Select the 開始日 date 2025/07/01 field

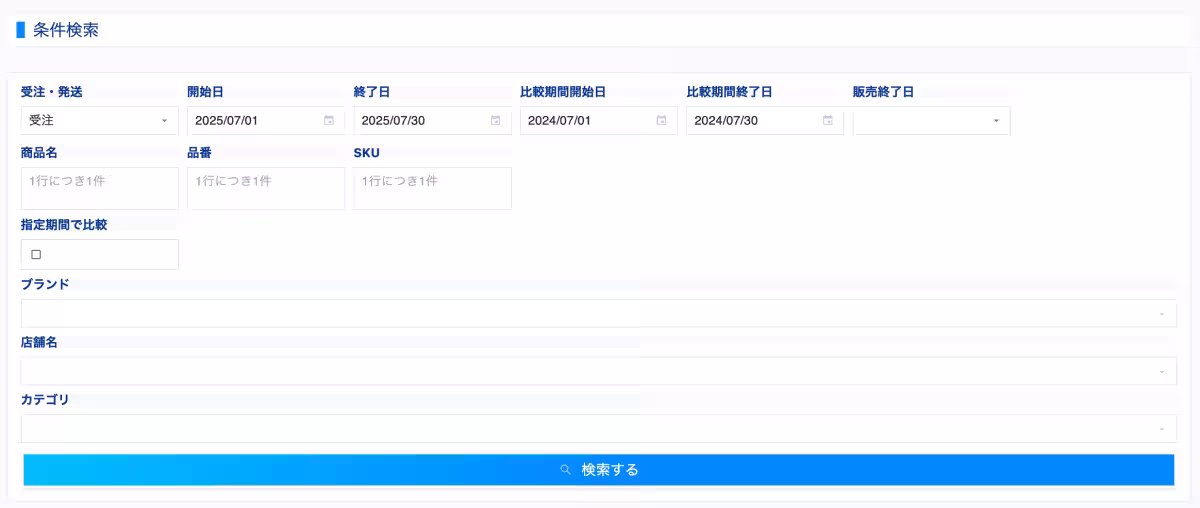(250, 121)
